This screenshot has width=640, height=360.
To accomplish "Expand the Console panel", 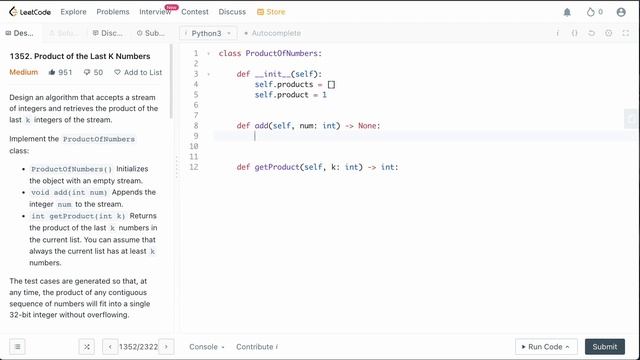I will coord(207,347).
